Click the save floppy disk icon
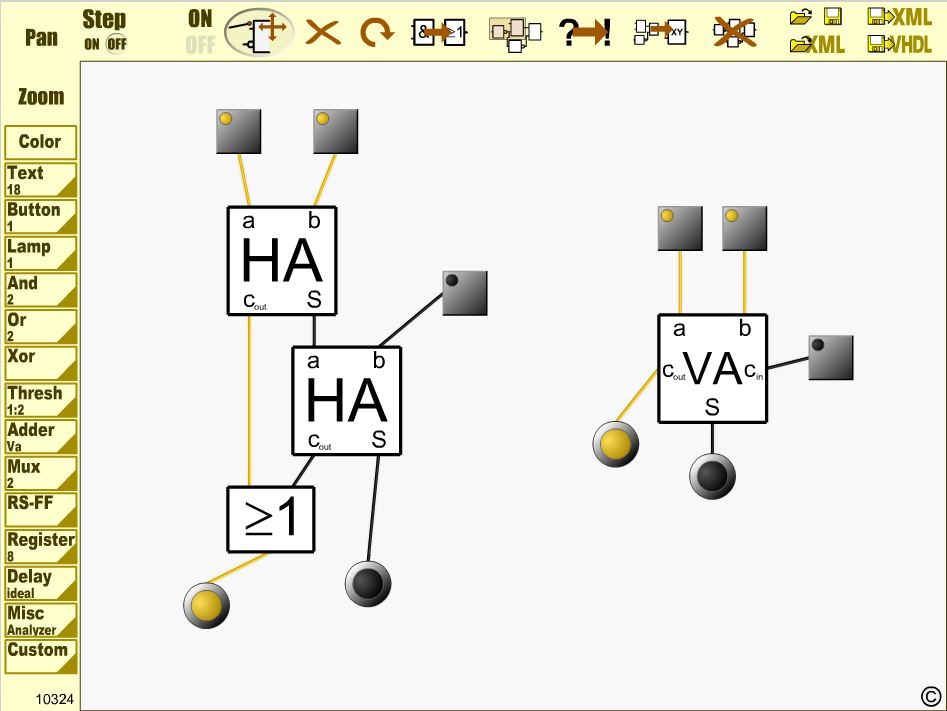 833,16
